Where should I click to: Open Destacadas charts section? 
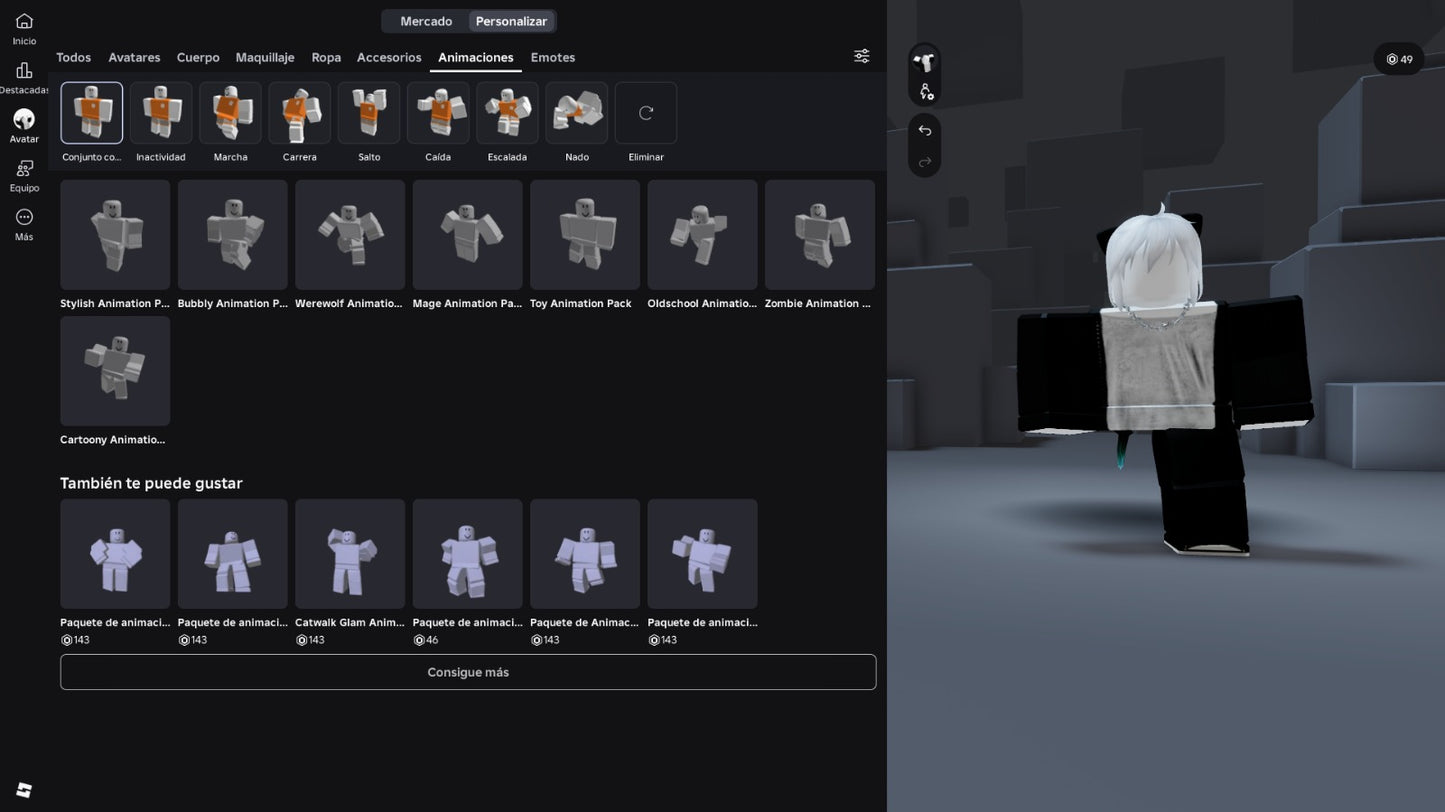[x=24, y=78]
